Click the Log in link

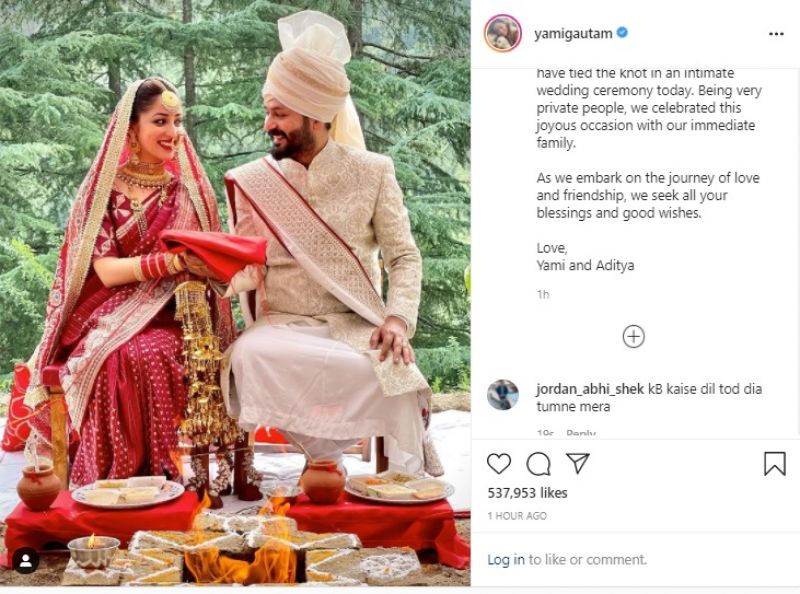(506, 560)
